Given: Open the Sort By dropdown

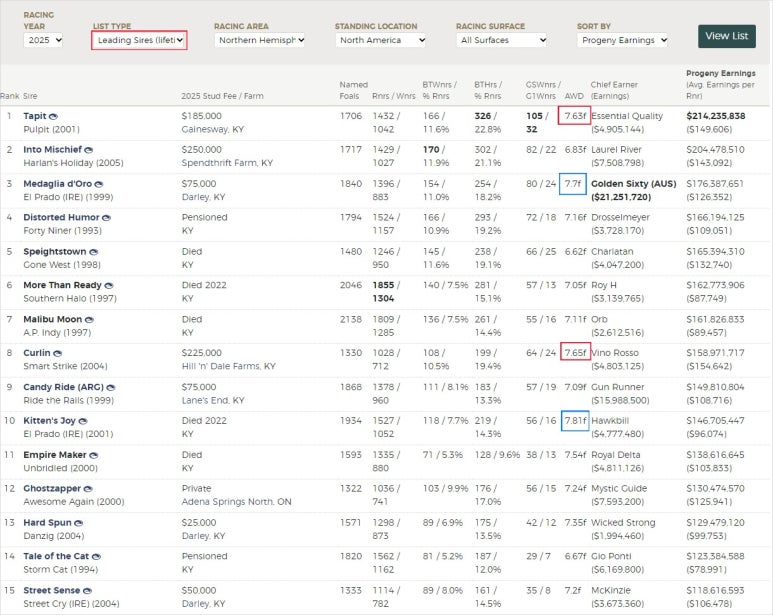Looking at the screenshot, I should click(x=623, y=40).
